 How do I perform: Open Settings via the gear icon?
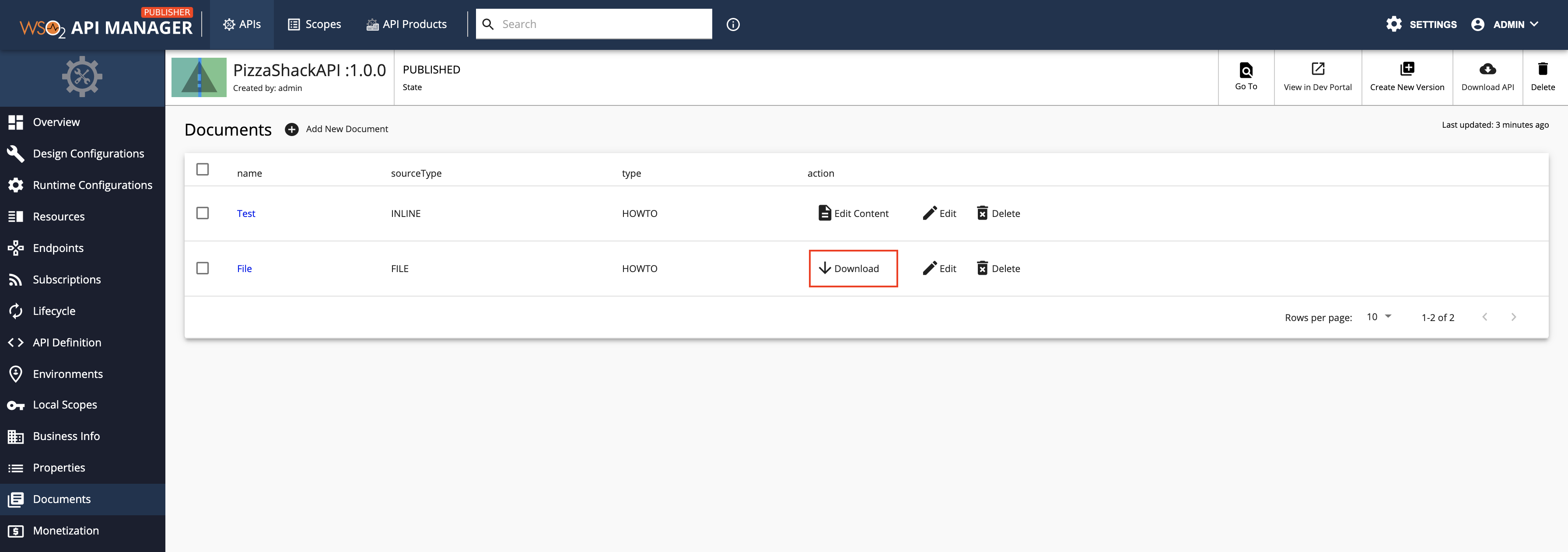click(1394, 24)
